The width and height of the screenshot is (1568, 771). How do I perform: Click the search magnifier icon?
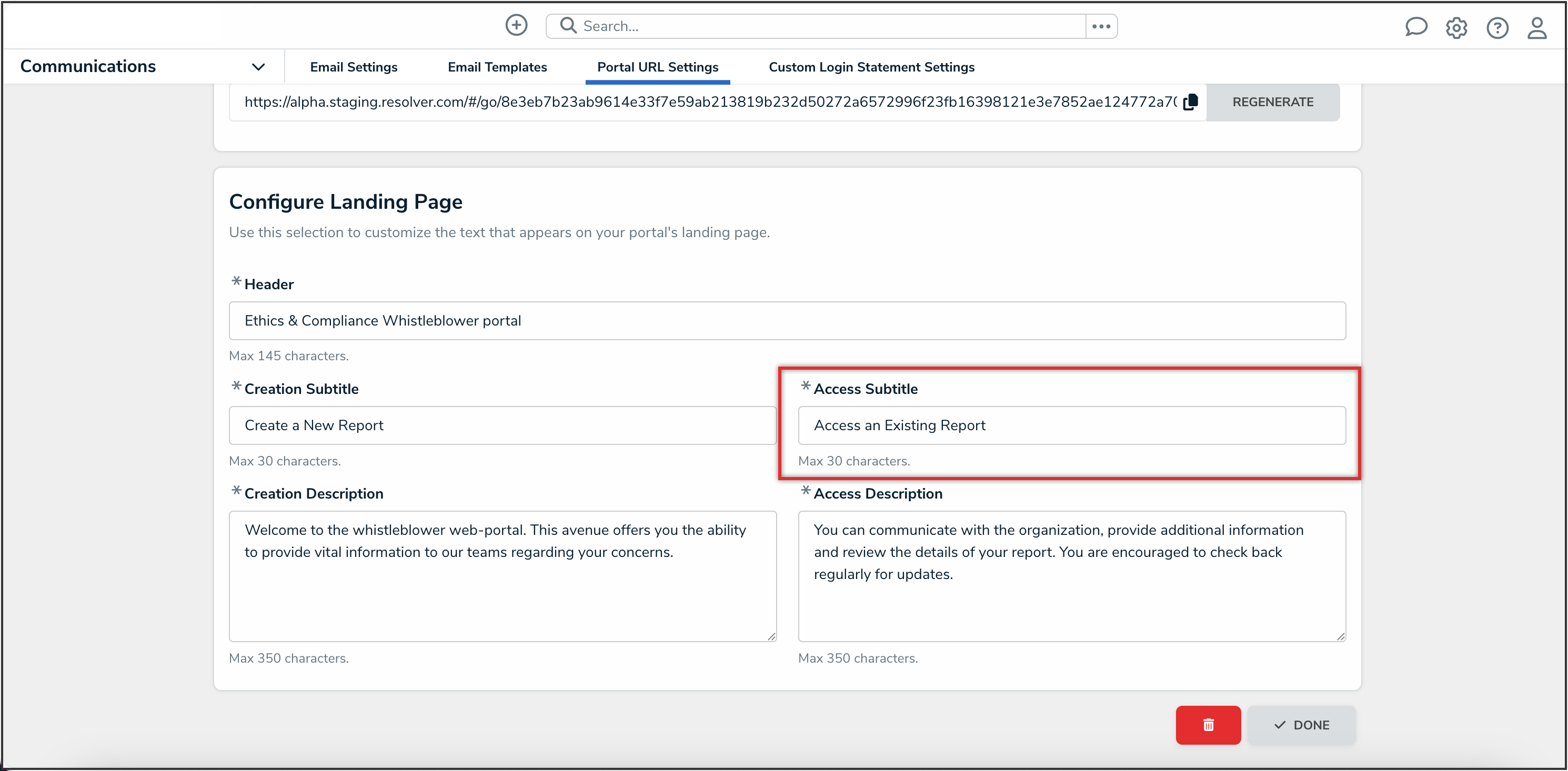(568, 26)
